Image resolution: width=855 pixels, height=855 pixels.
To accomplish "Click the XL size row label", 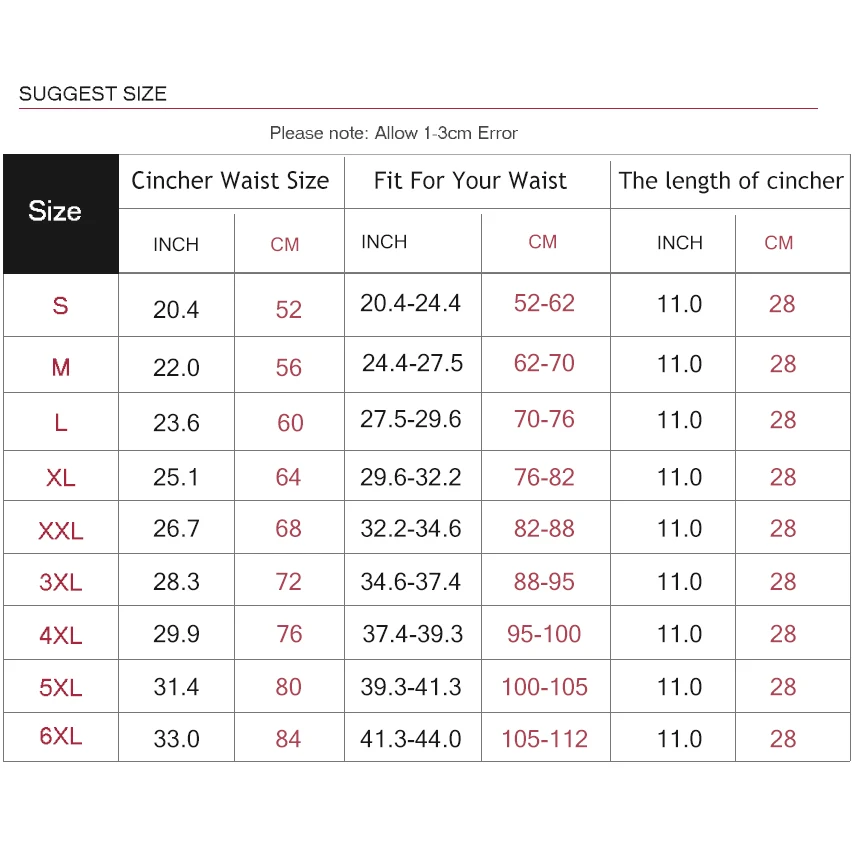I will click(x=61, y=478).
